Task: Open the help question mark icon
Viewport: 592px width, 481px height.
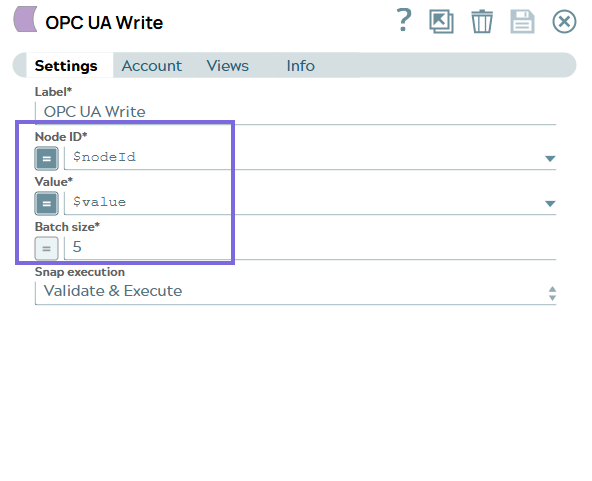Action: tap(404, 21)
